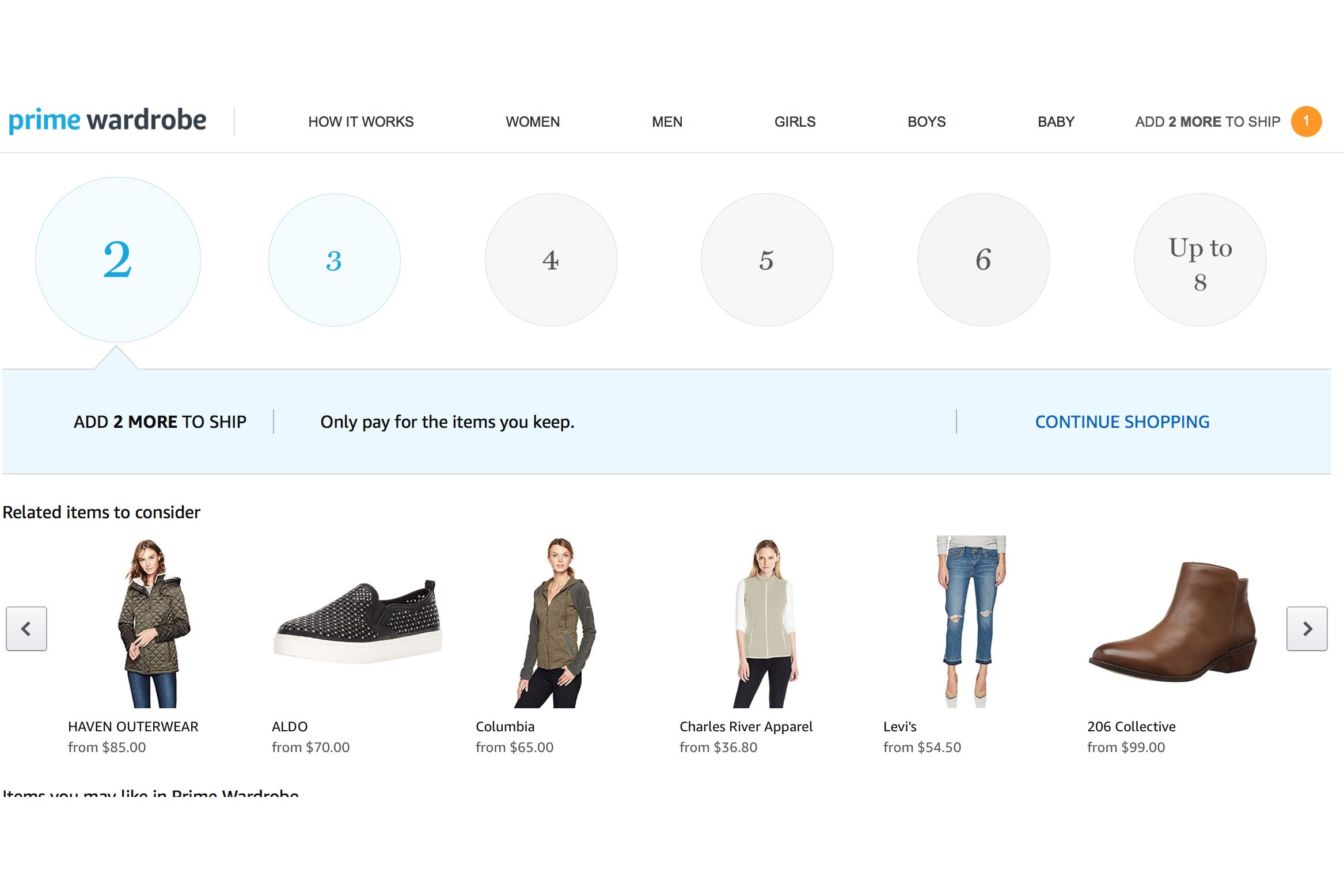Click the HAVEN OUTERWEAR brand name

(x=133, y=726)
